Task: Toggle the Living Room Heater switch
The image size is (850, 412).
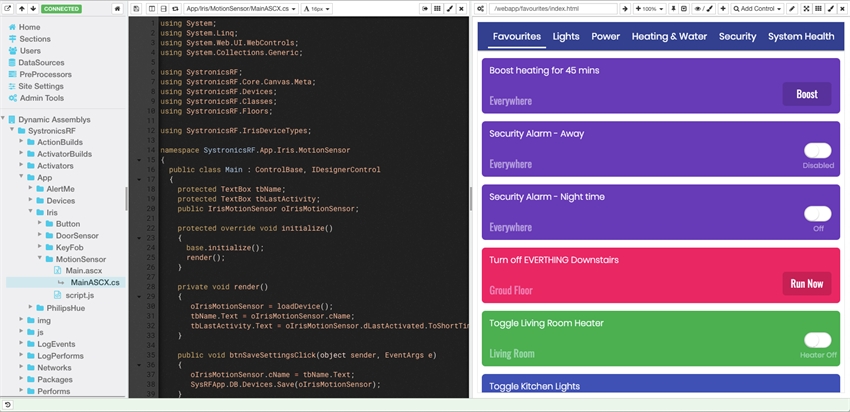Action: pyautogui.click(x=817, y=340)
